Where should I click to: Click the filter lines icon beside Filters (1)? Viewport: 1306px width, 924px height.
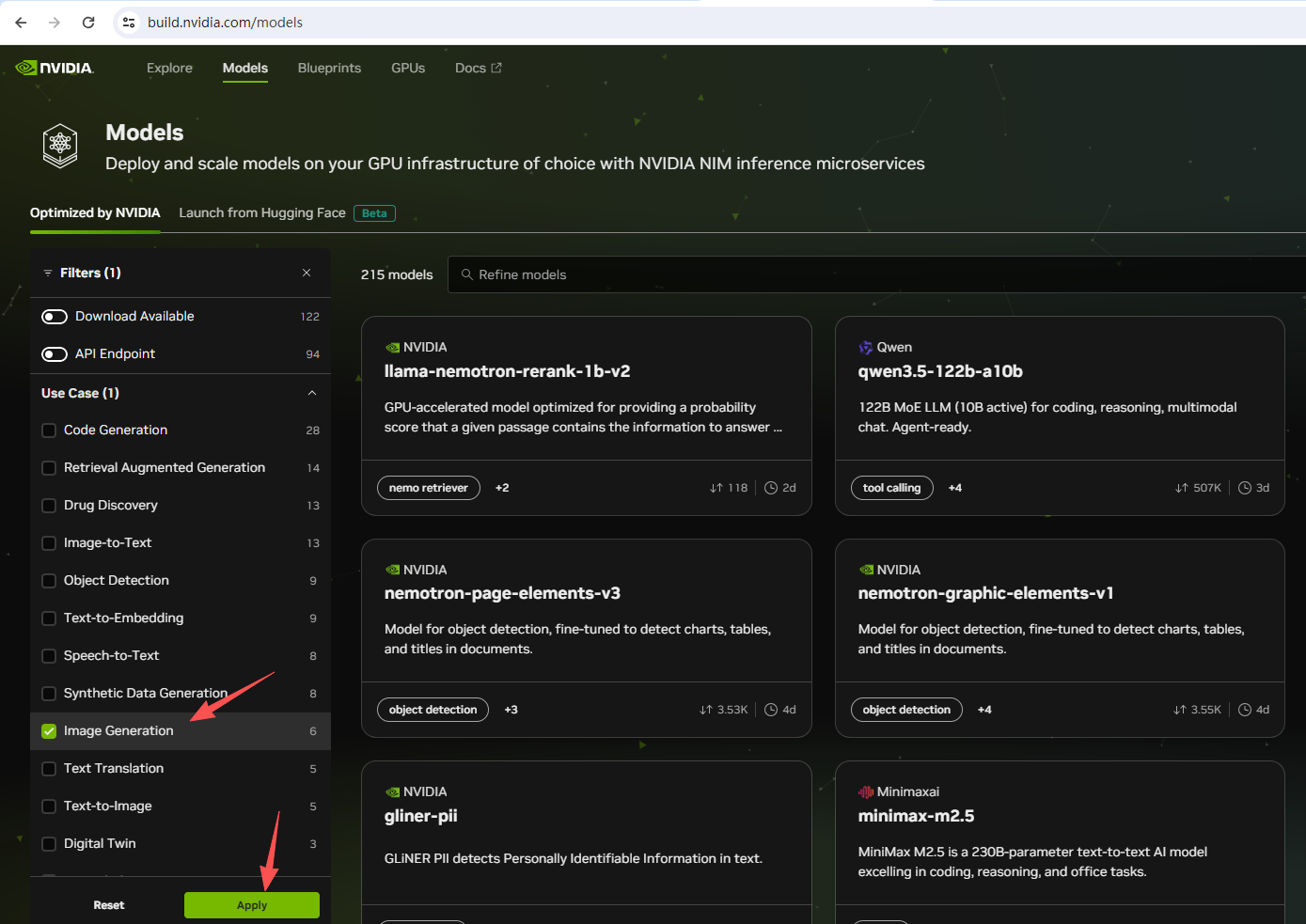48,273
